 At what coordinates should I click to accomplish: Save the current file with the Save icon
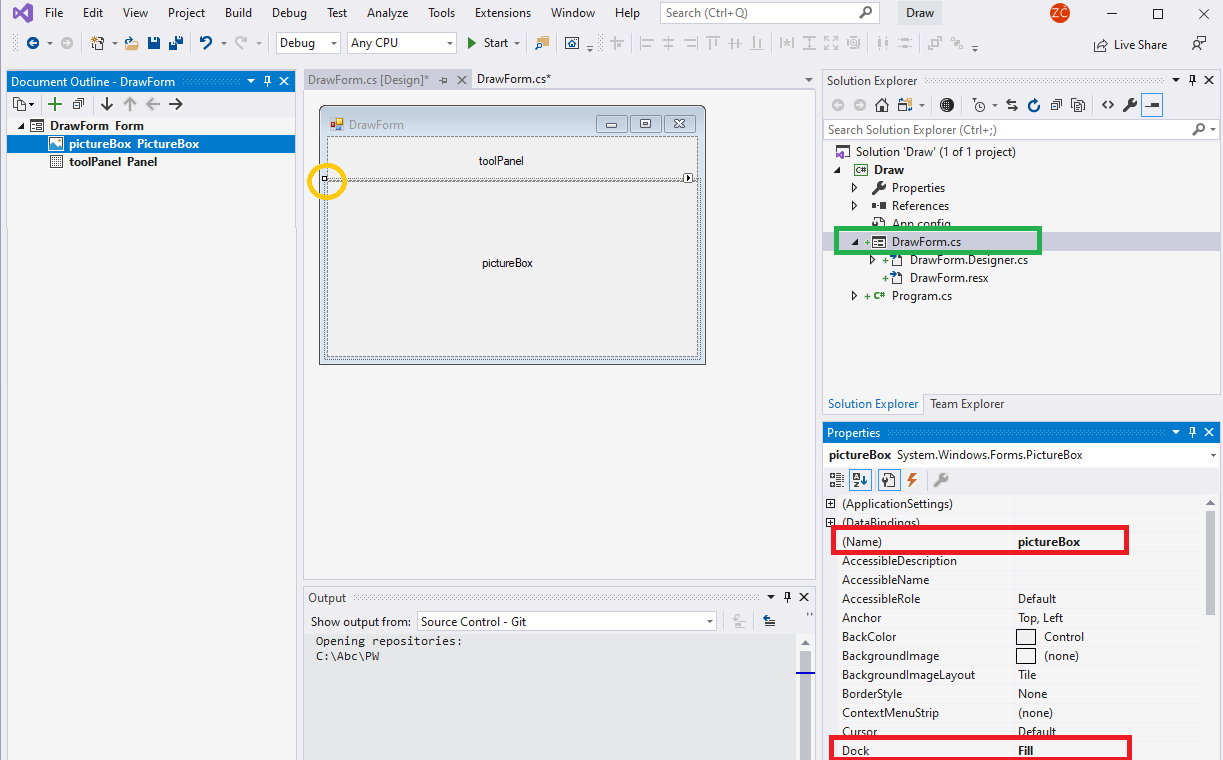tap(154, 43)
